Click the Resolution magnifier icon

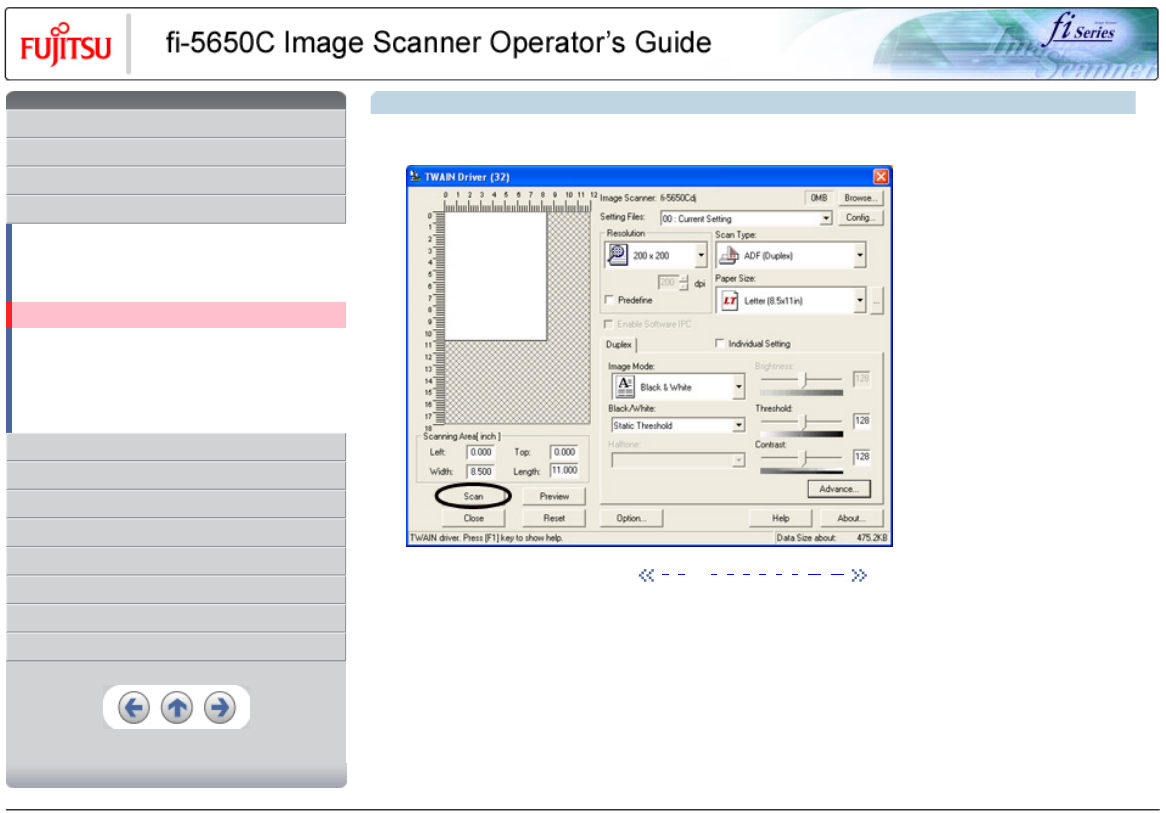point(617,255)
